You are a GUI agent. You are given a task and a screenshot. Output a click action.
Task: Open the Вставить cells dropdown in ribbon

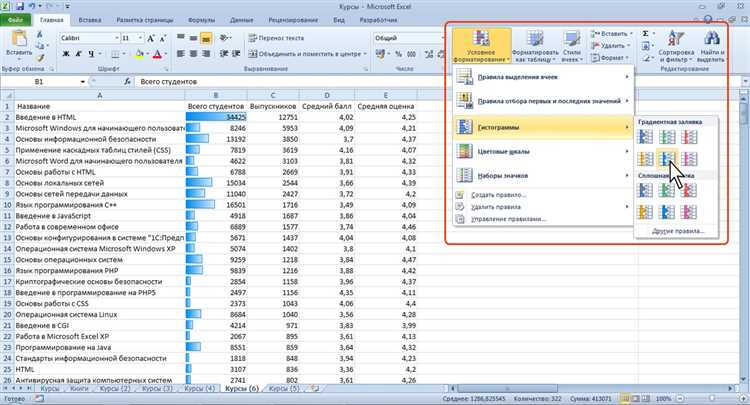[612, 33]
